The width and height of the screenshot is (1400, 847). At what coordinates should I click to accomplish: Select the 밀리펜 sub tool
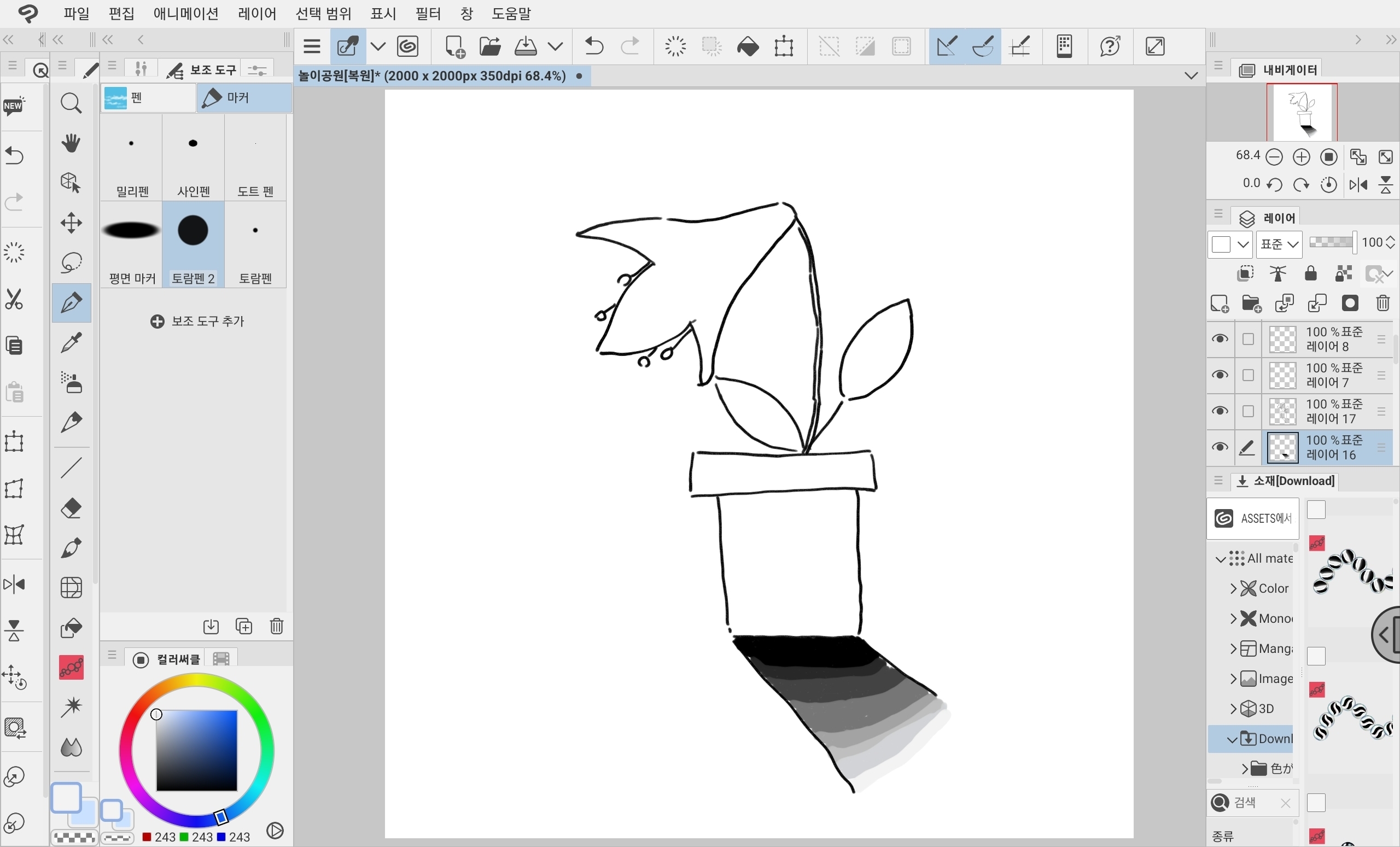(x=131, y=157)
